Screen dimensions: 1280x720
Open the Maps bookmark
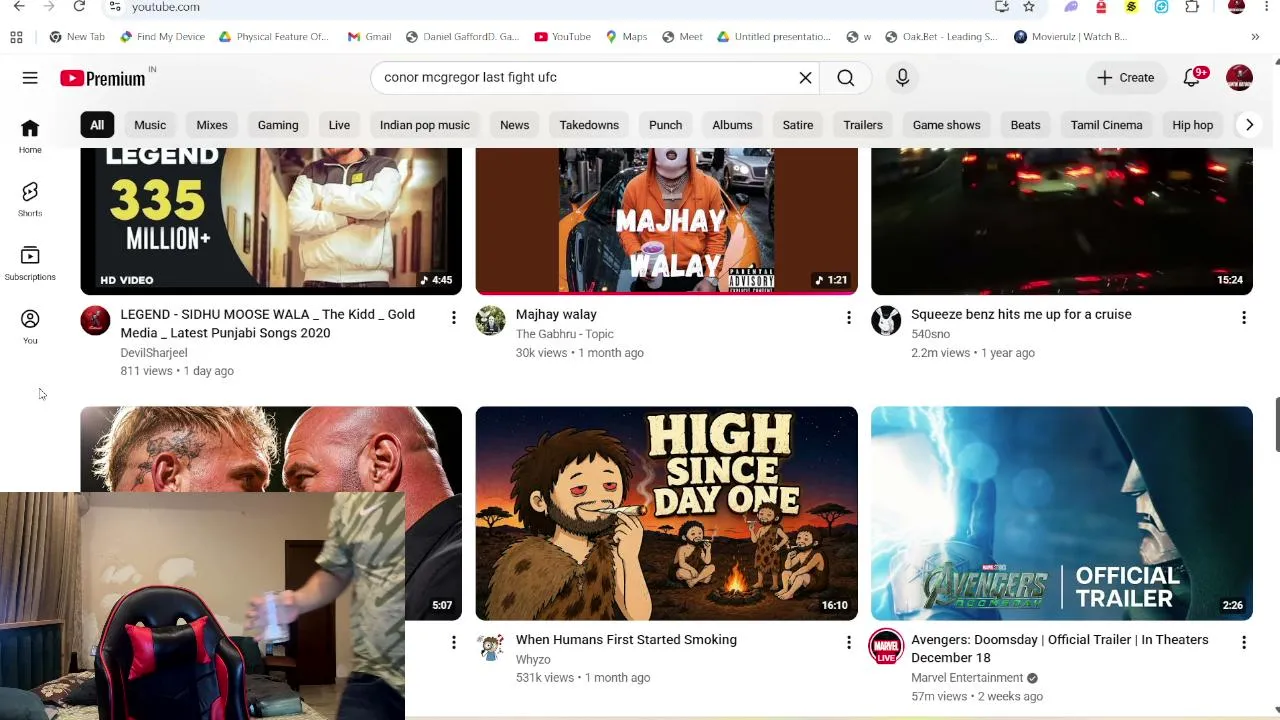coord(626,37)
